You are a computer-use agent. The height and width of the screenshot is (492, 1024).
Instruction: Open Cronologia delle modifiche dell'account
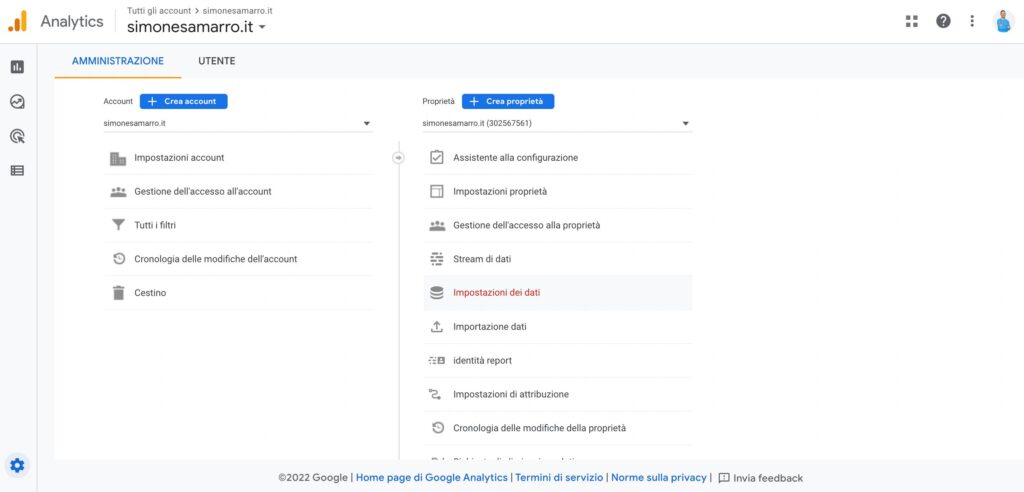point(238,259)
